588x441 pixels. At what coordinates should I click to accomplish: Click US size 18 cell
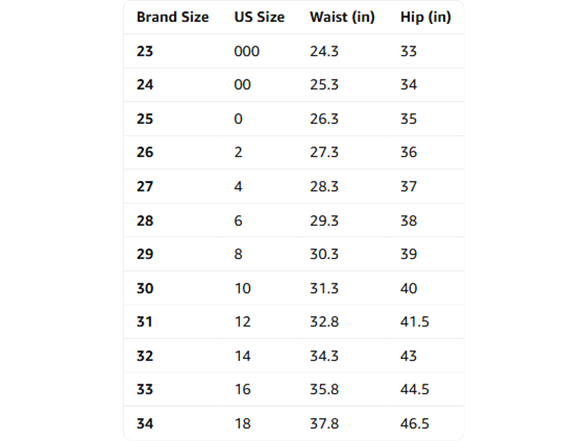tap(243, 424)
